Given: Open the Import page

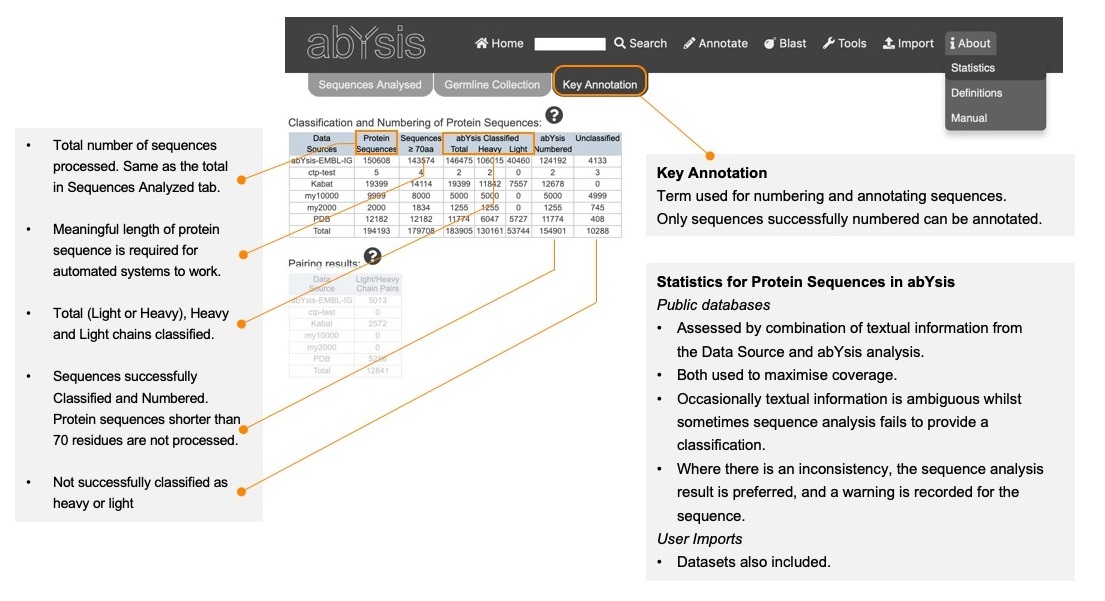Looking at the screenshot, I should (x=907, y=43).
